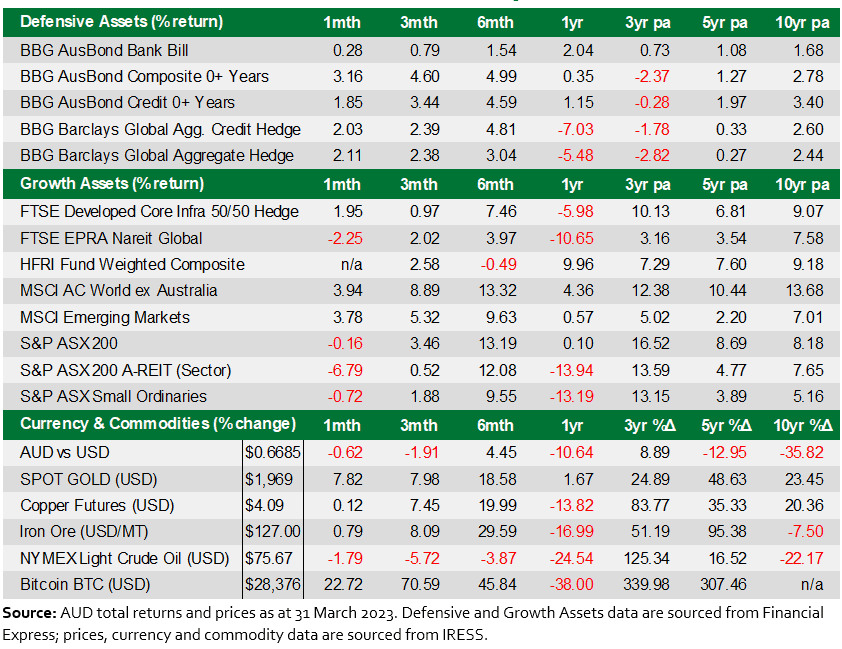Click '6mth' header in Currency & Commodities
This screenshot has height=649, width=842.
(495, 425)
